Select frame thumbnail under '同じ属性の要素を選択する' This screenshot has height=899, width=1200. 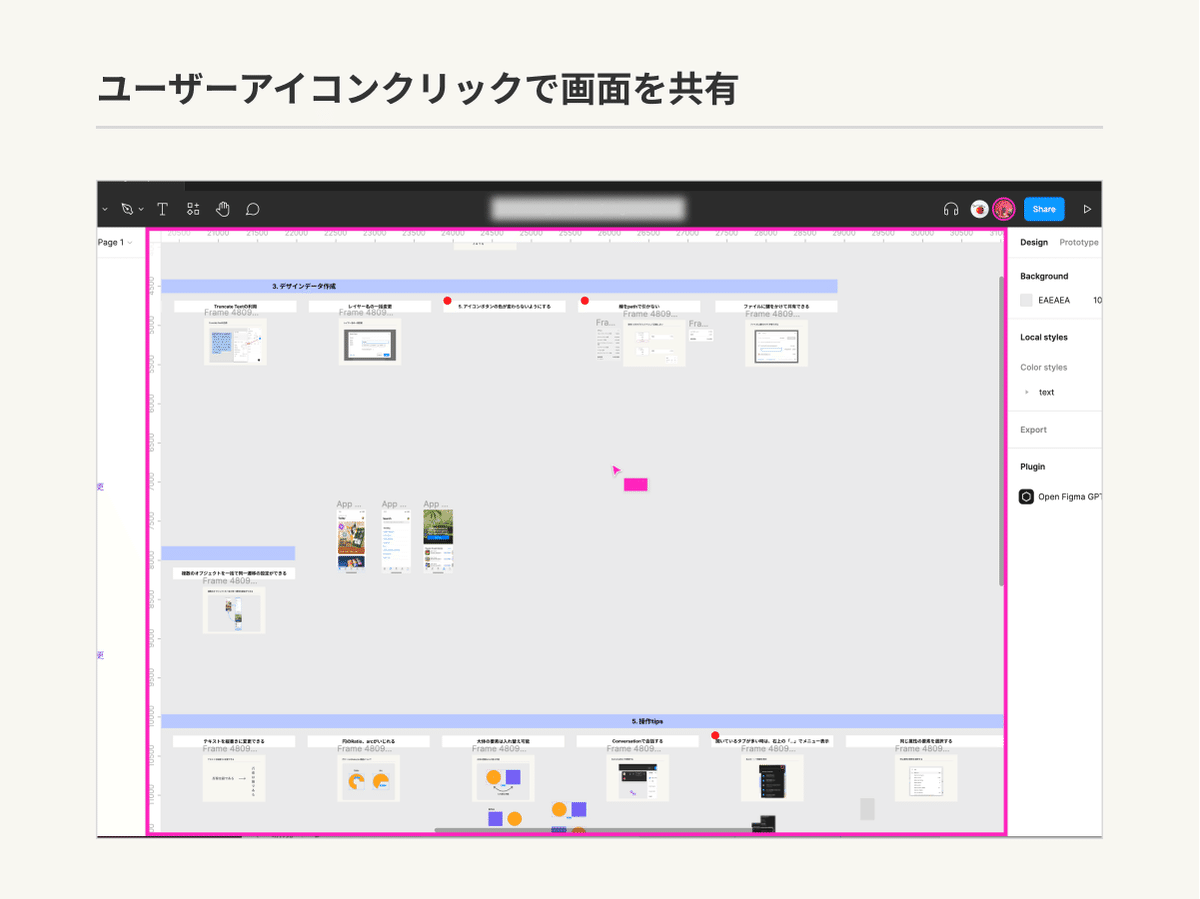coord(926,778)
